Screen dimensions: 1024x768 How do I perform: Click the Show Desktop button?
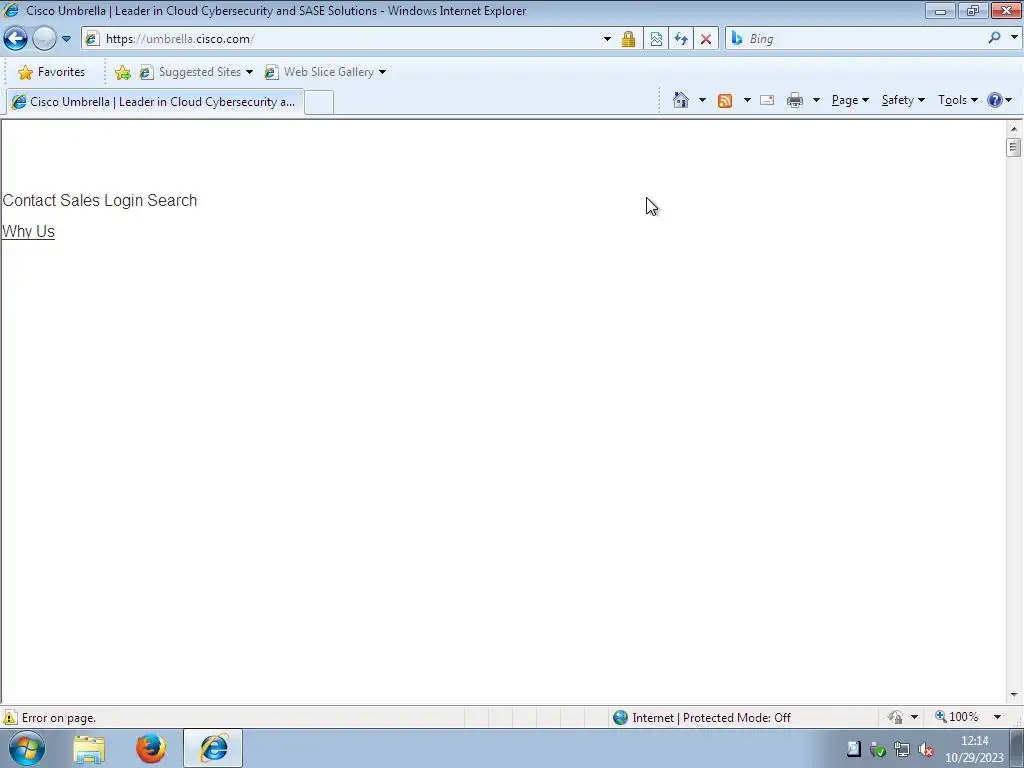[x=1017, y=749]
